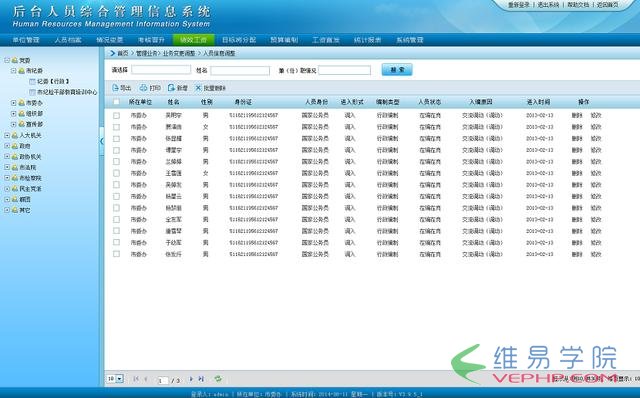Go to previous page arrow in pager
The height and width of the screenshot is (398, 640).
146,379
